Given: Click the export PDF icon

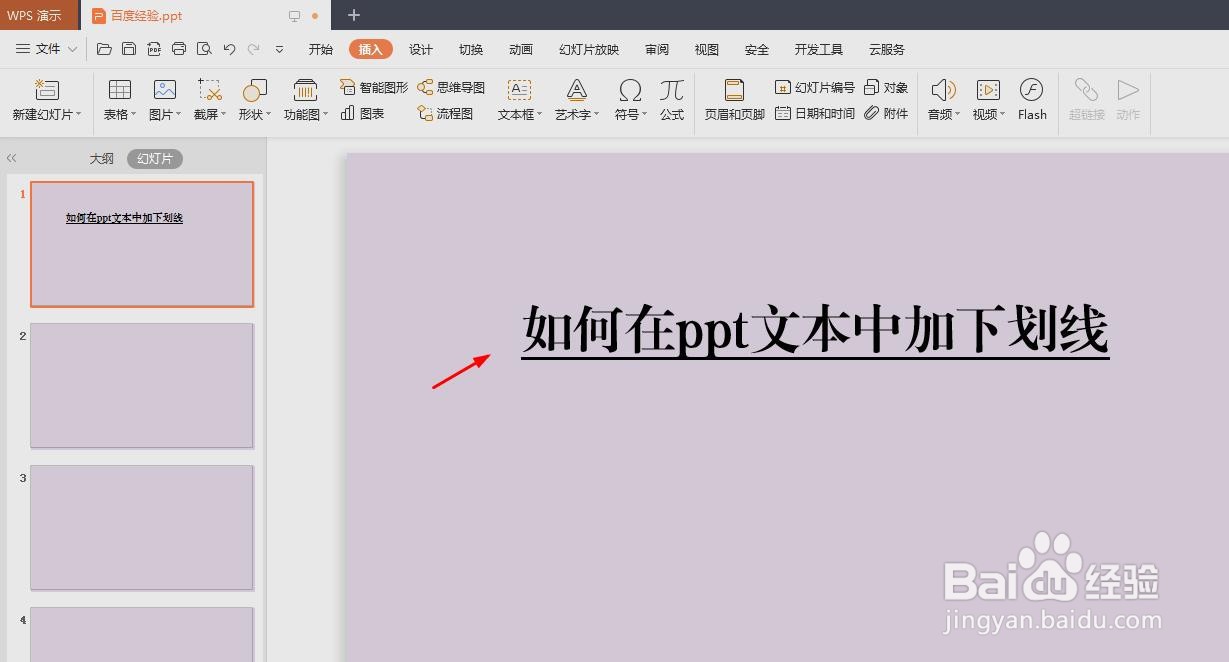Looking at the screenshot, I should tap(154, 49).
